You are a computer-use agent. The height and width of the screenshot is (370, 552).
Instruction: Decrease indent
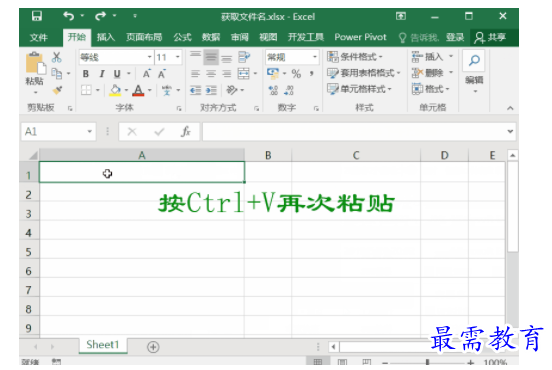tap(195, 90)
